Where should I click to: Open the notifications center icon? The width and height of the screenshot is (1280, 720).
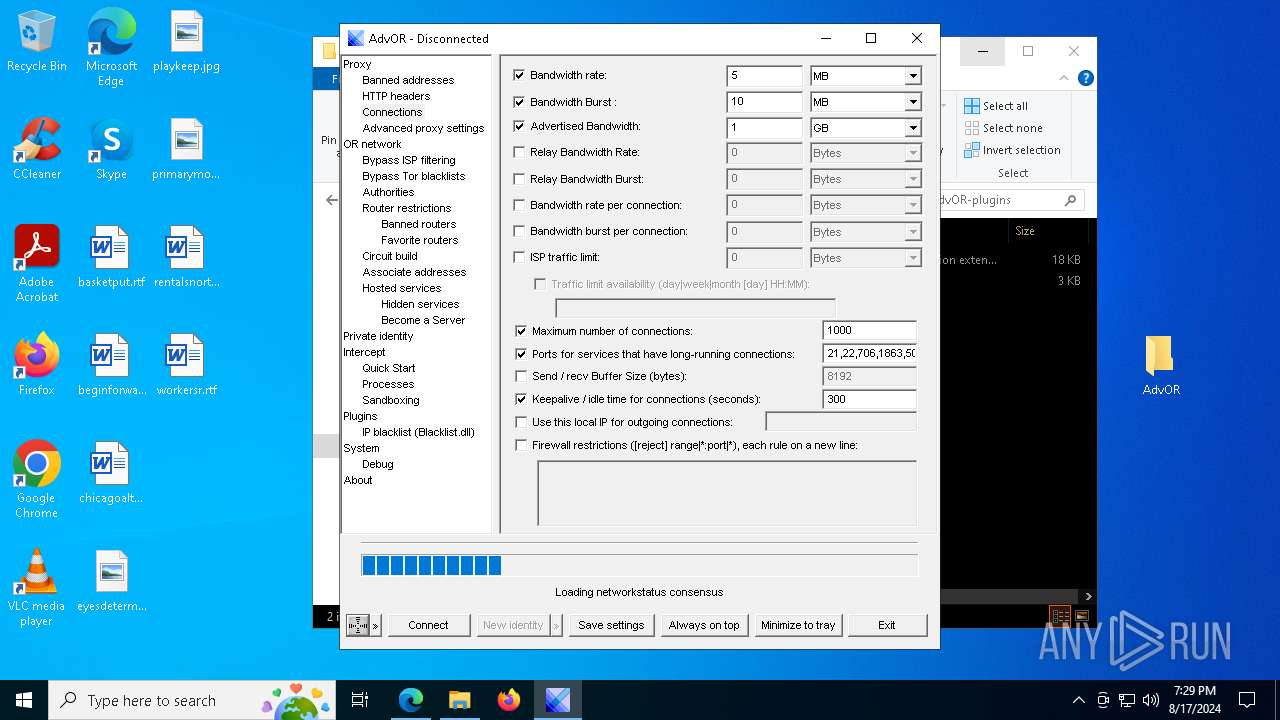[1247, 700]
